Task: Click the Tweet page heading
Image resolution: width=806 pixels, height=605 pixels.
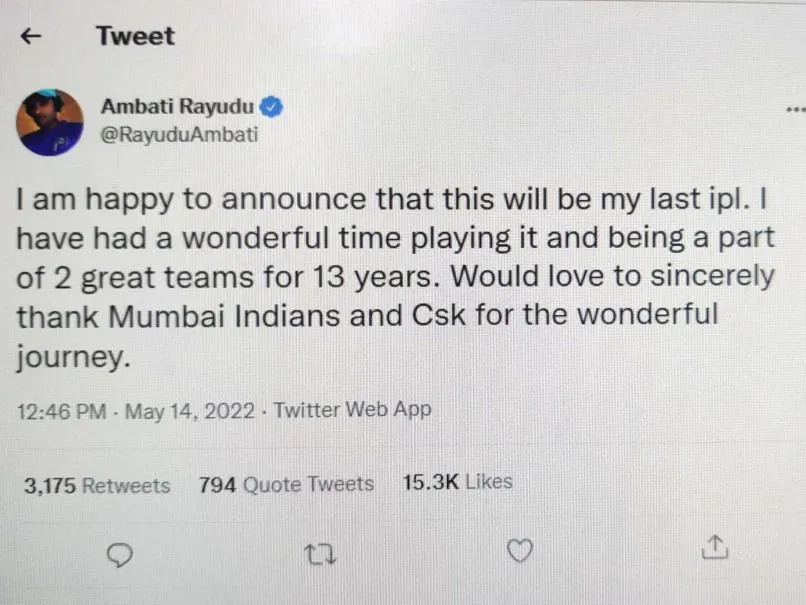Action: [135, 36]
